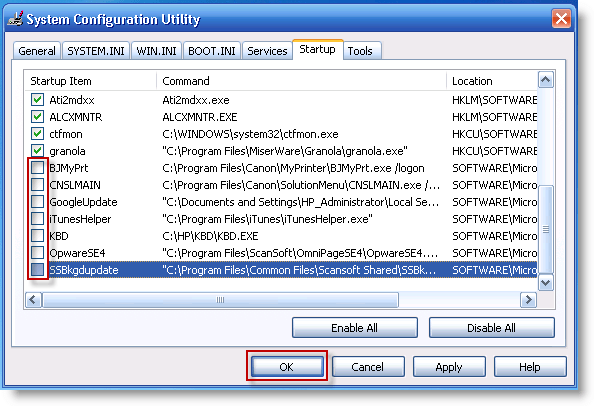
Task: Check the iTunesHelper startup item
Action: 37,219
